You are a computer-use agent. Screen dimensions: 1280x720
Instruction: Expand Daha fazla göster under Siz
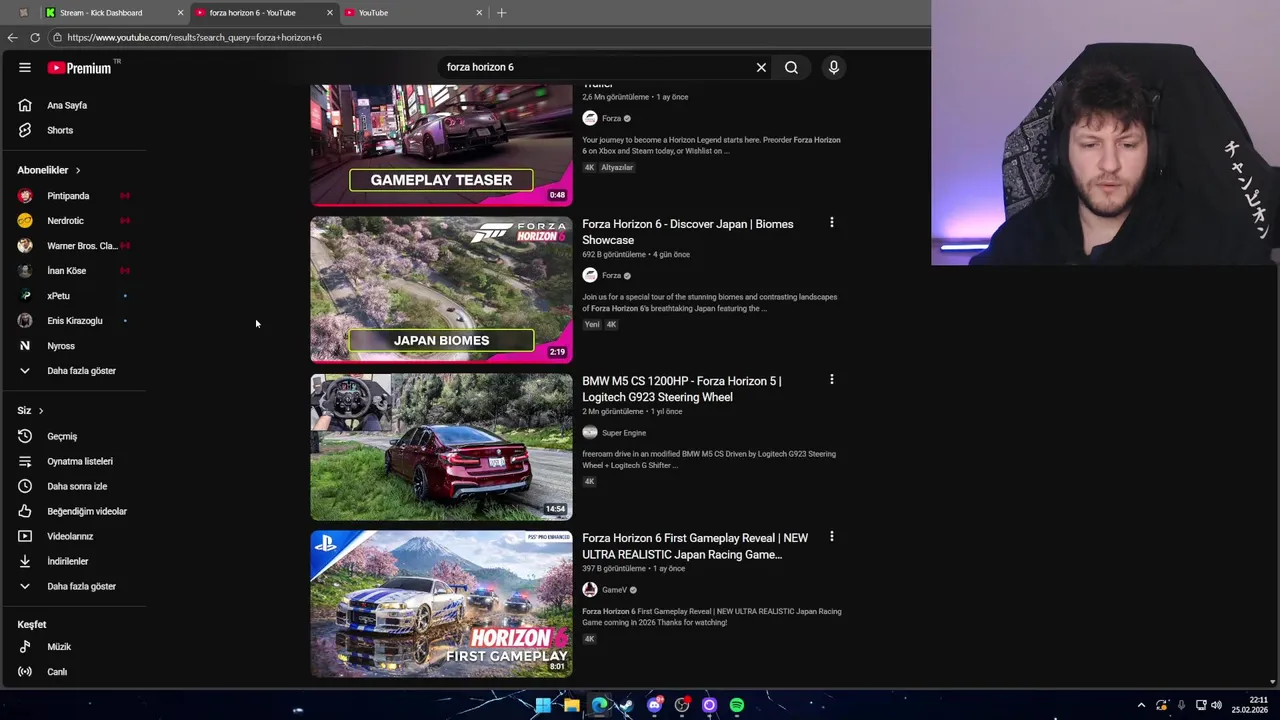(x=81, y=586)
